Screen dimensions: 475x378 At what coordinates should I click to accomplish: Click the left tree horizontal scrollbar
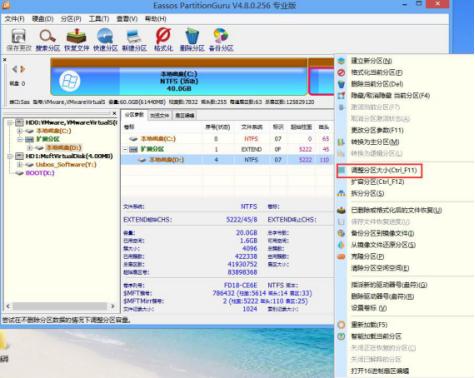(x=60, y=306)
